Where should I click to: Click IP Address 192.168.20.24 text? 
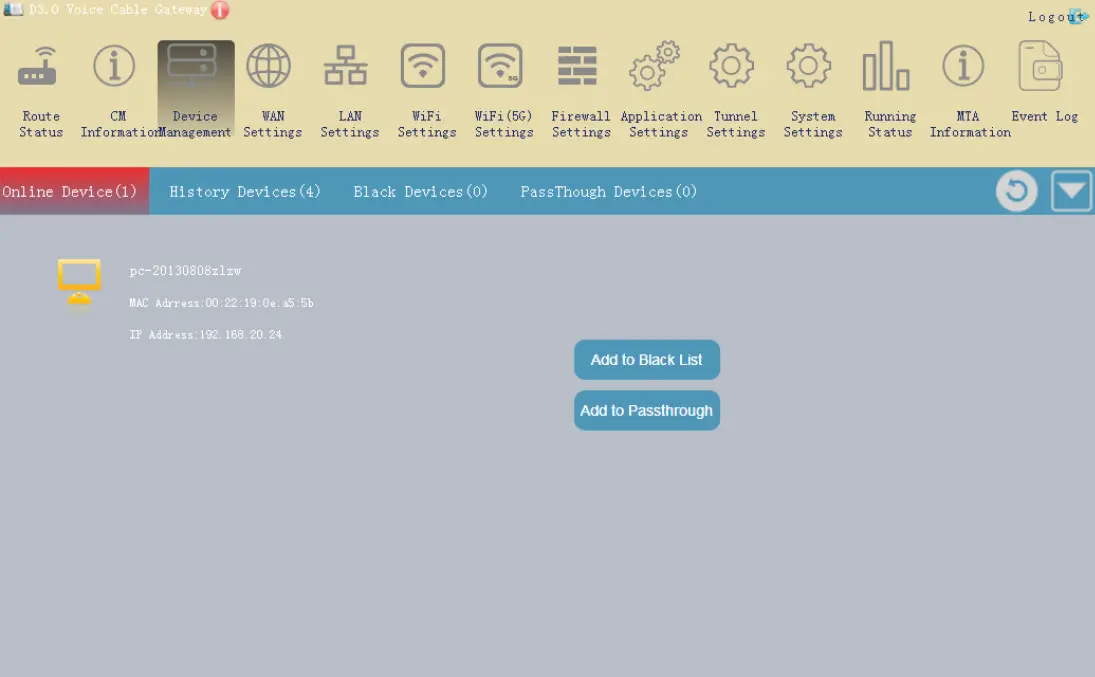(x=206, y=335)
